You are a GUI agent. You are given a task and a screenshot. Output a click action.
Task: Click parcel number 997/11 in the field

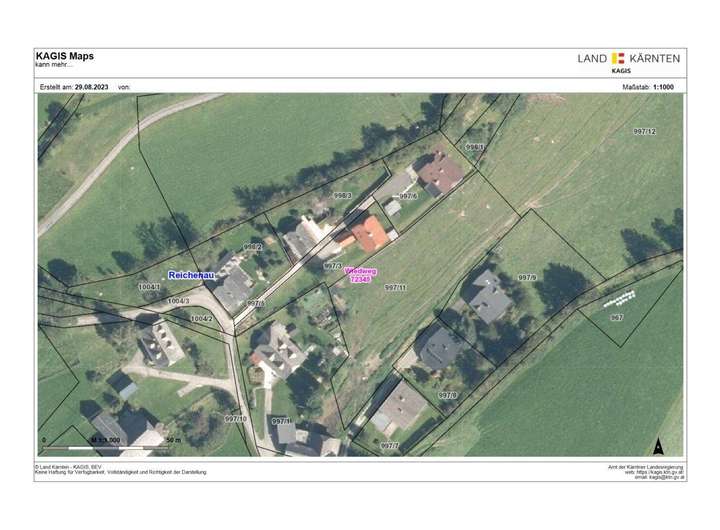pyautogui.click(x=396, y=287)
